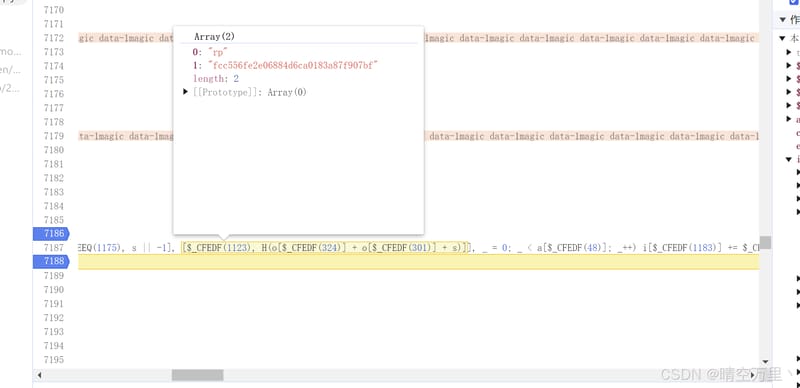Collapse the local scope group starting with 本
Viewport: 800px width, 388px height.
pos(783,38)
